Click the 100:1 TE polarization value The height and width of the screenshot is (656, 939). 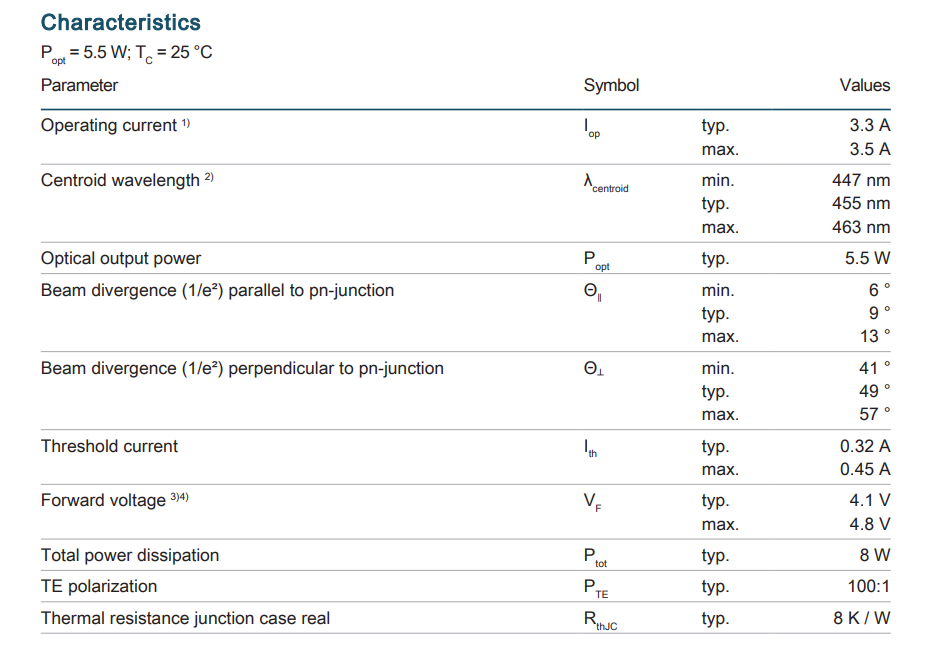(x=868, y=586)
